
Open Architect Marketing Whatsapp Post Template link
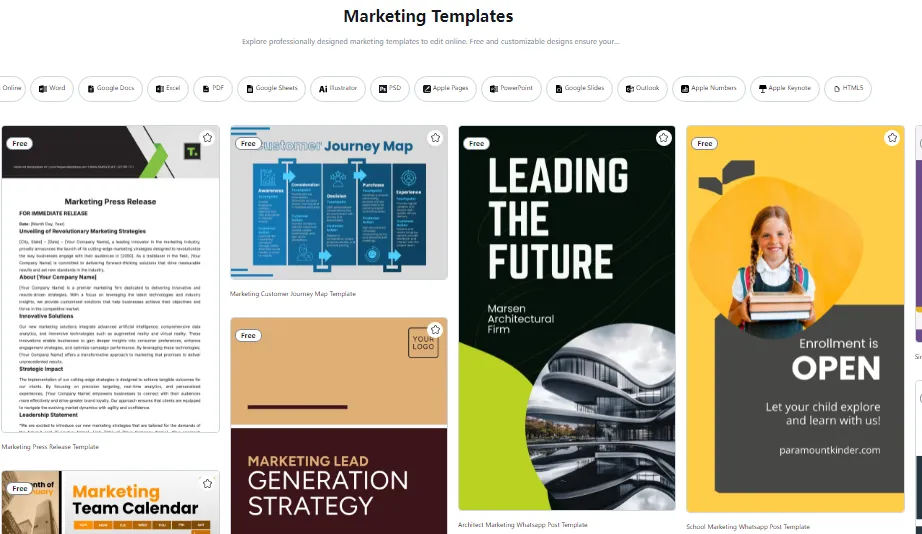click(x=523, y=525)
